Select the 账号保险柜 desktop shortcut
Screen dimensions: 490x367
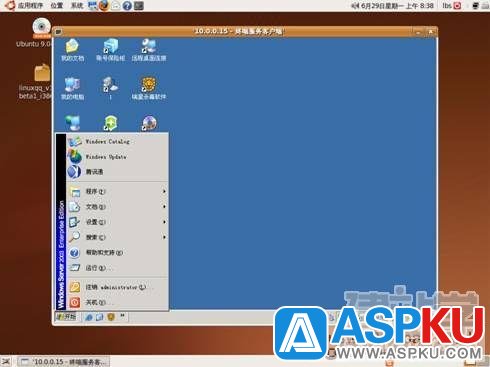[110, 50]
